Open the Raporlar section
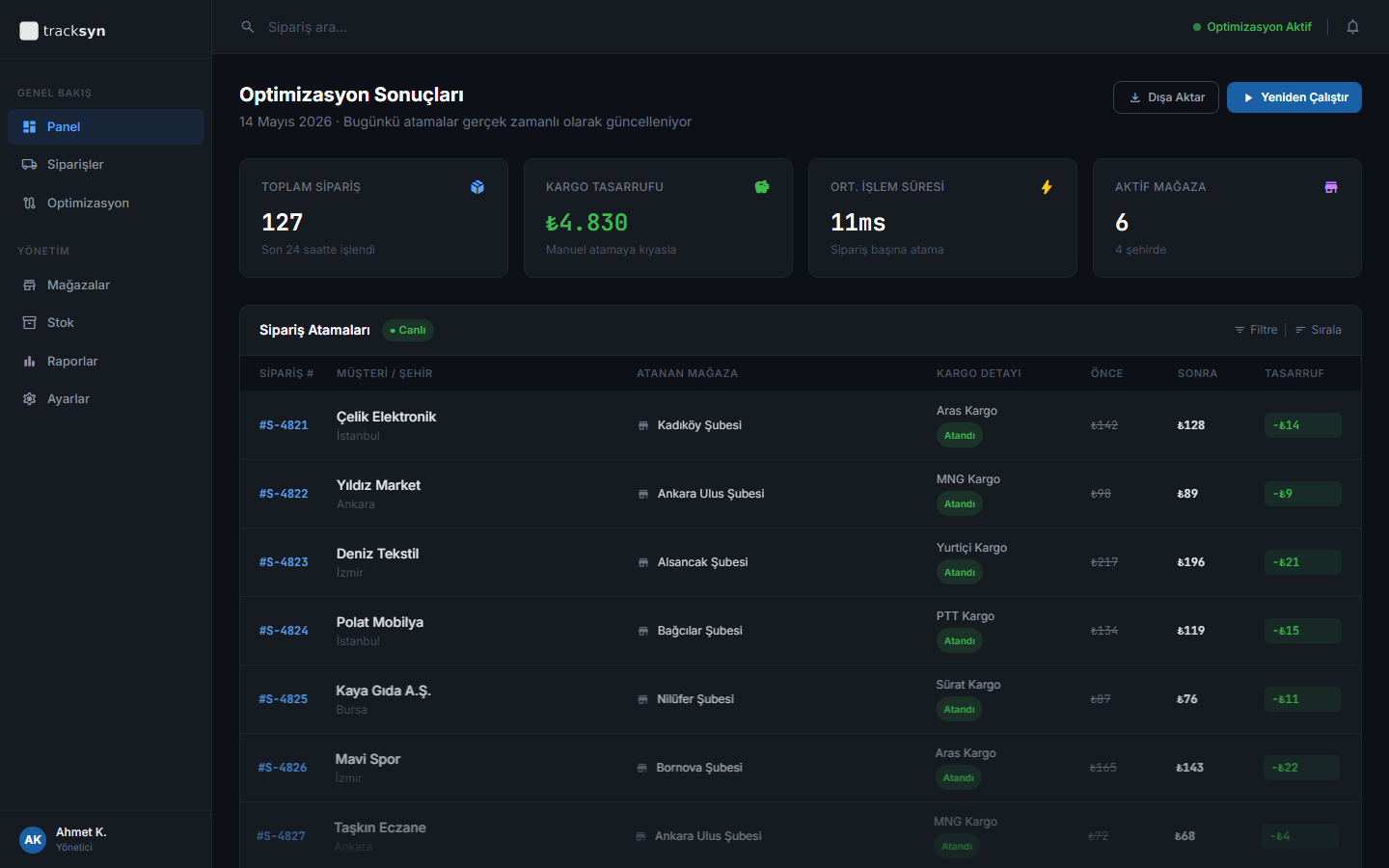 [x=105, y=361]
